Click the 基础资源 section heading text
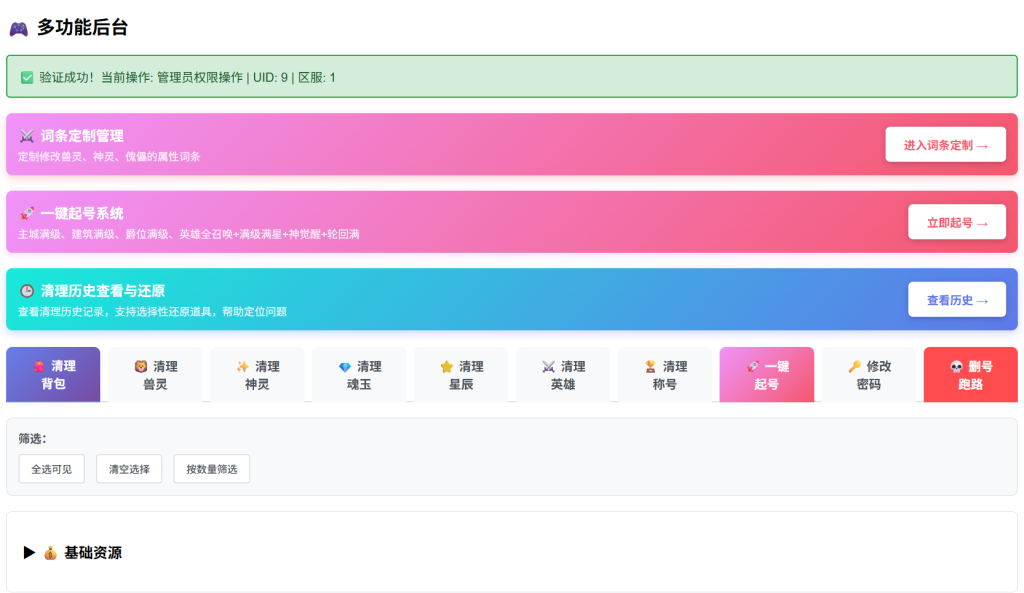This screenshot has height=593, width=1024. [x=93, y=553]
